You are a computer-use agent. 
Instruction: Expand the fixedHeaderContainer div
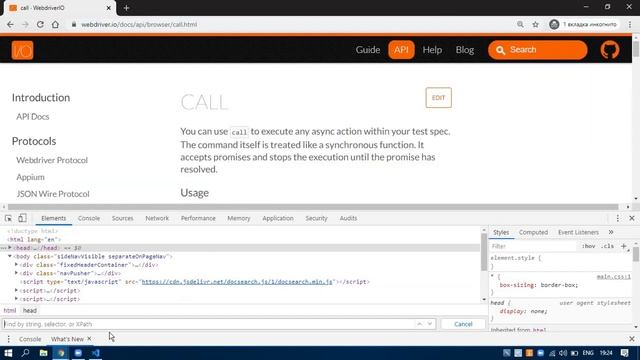point(16,264)
